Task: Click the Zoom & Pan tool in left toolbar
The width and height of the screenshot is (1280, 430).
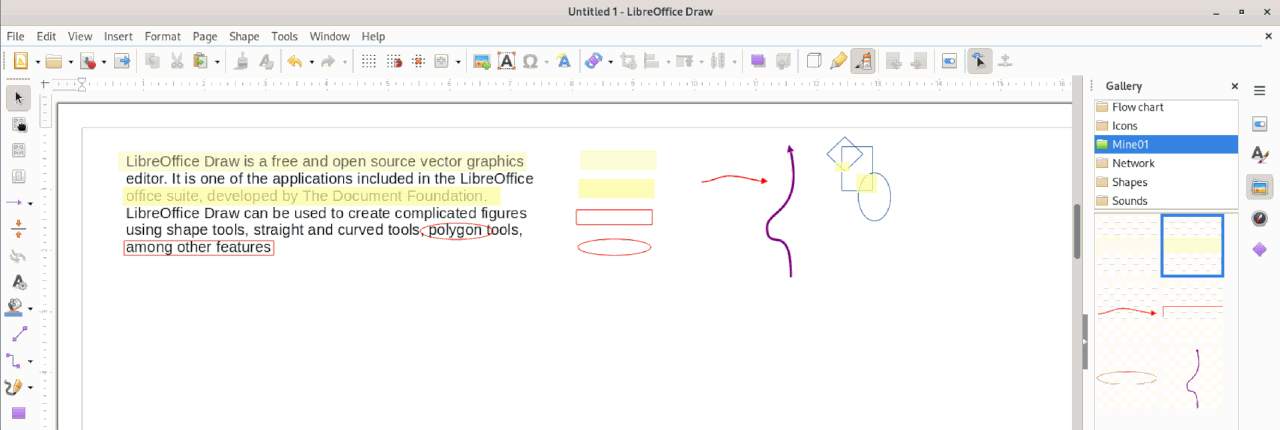Action: (18, 124)
